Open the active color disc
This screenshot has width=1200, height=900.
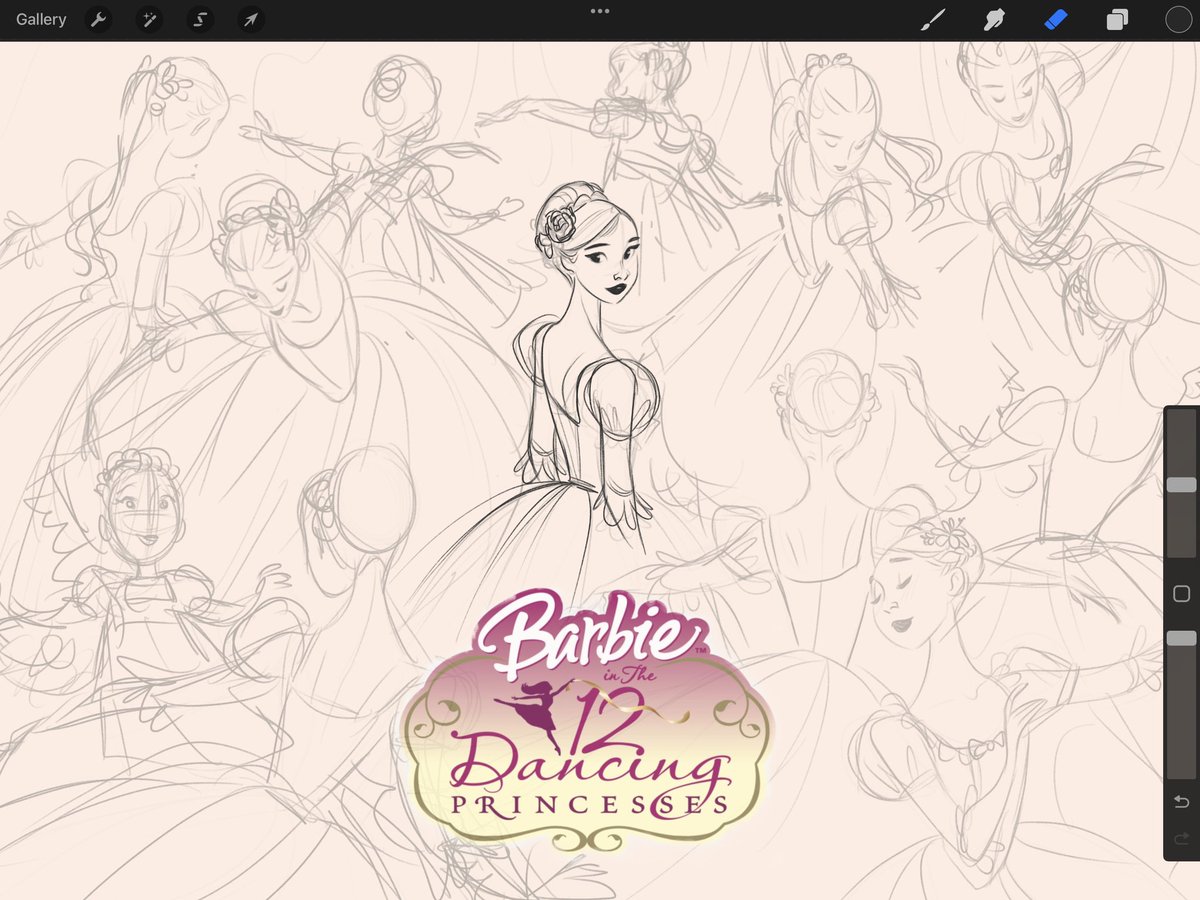click(1179, 20)
